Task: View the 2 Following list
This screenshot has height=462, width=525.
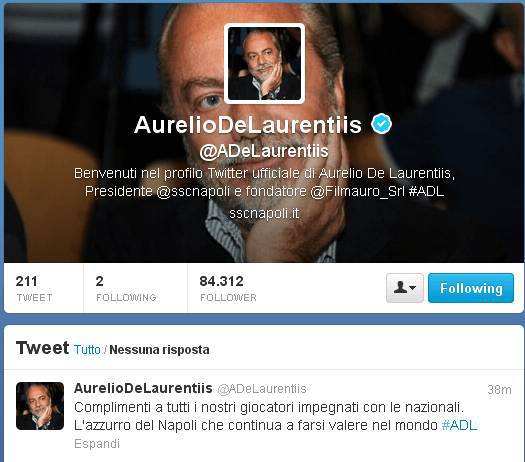Action: [x=126, y=288]
